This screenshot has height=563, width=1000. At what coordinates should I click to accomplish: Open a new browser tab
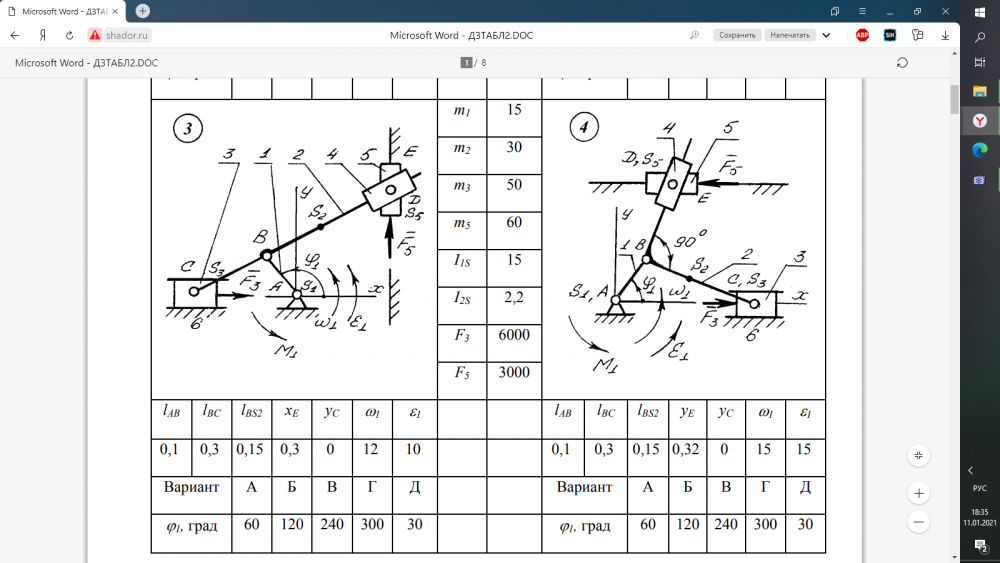[x=143, y=11]
